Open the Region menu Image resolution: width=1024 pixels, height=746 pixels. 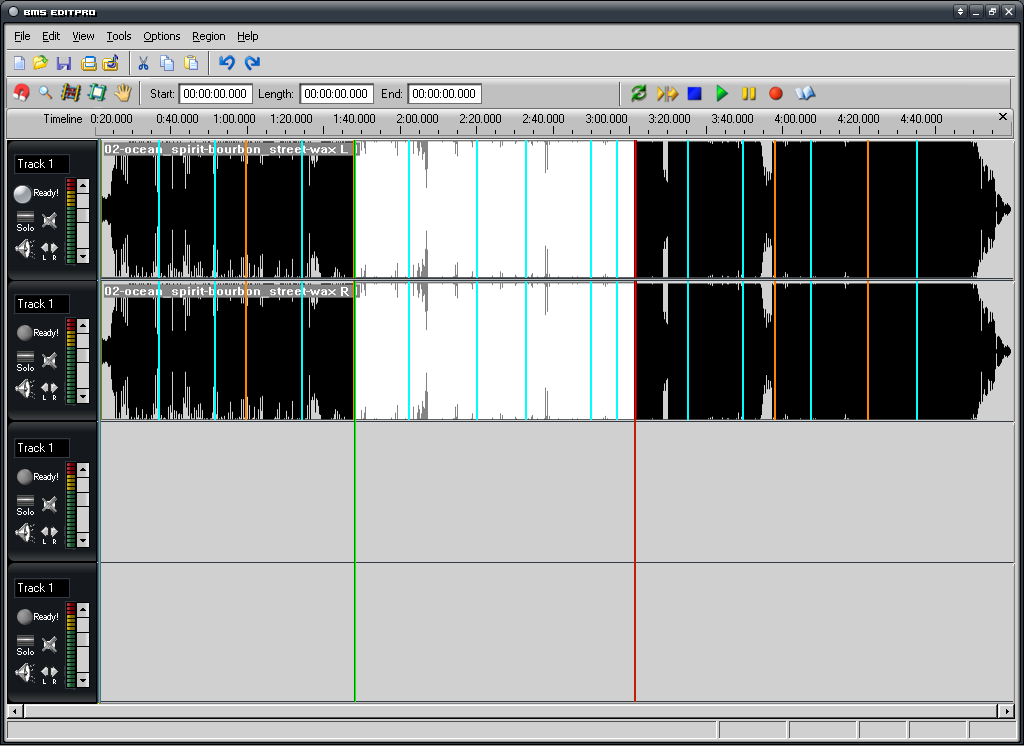[208, 36]
